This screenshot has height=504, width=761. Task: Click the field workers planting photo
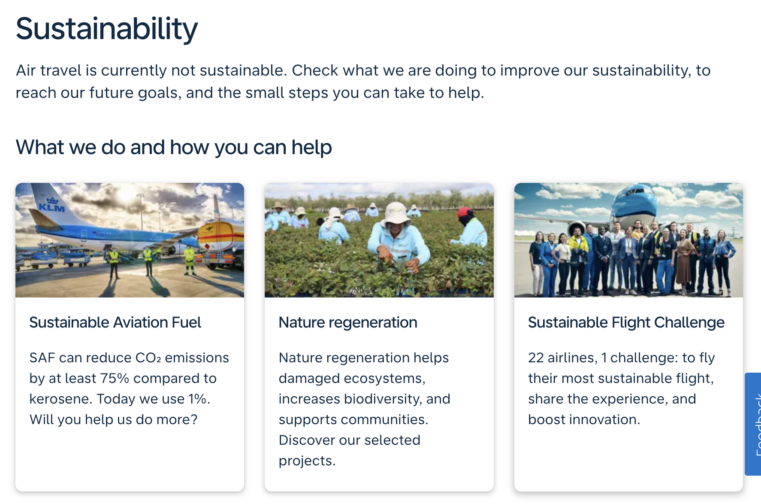(379, 240)
